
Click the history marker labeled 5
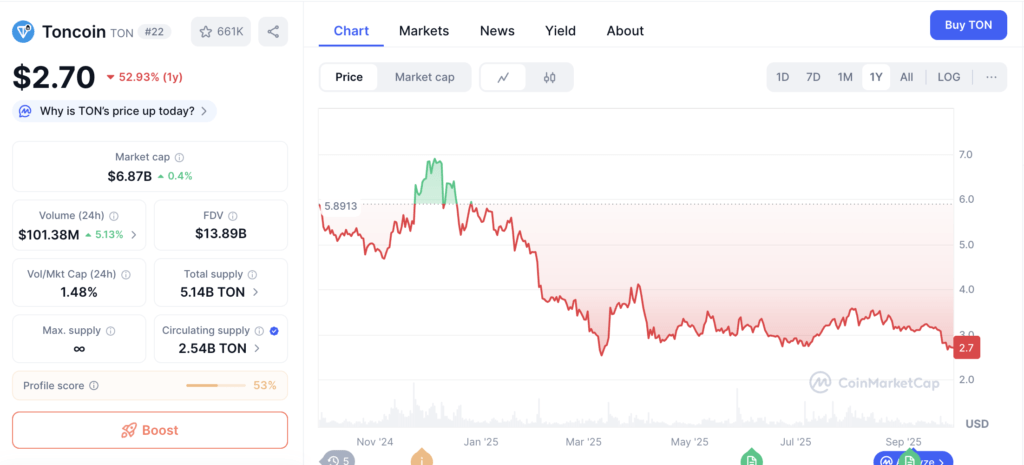pos(338,460)
